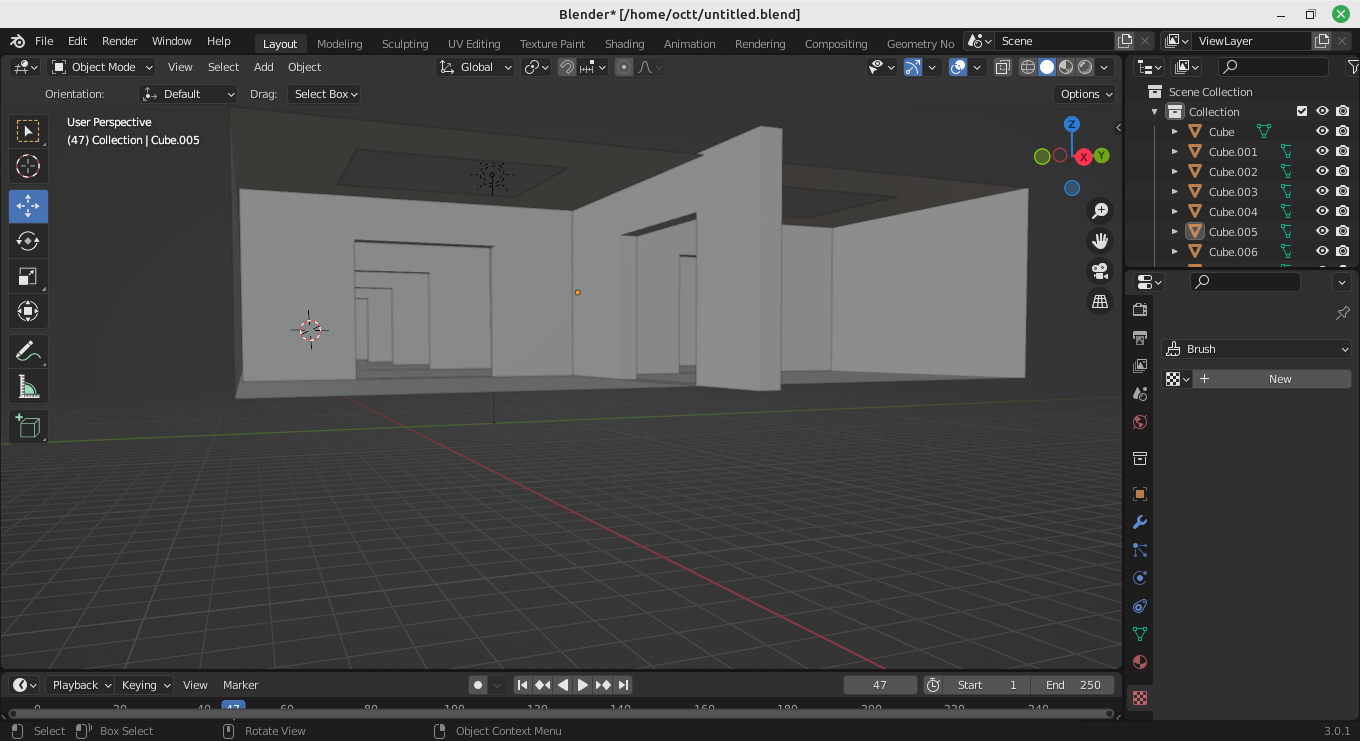
Task: Open the Default orientation dropdown
Action: point(189,94)
